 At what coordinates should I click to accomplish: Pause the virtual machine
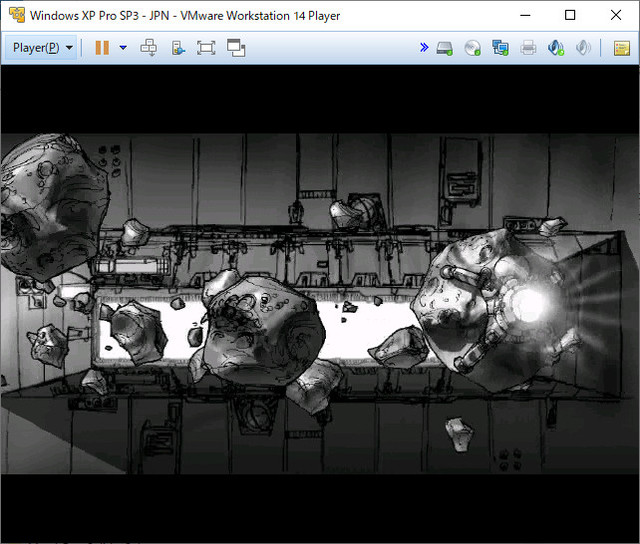pos(102,48)
